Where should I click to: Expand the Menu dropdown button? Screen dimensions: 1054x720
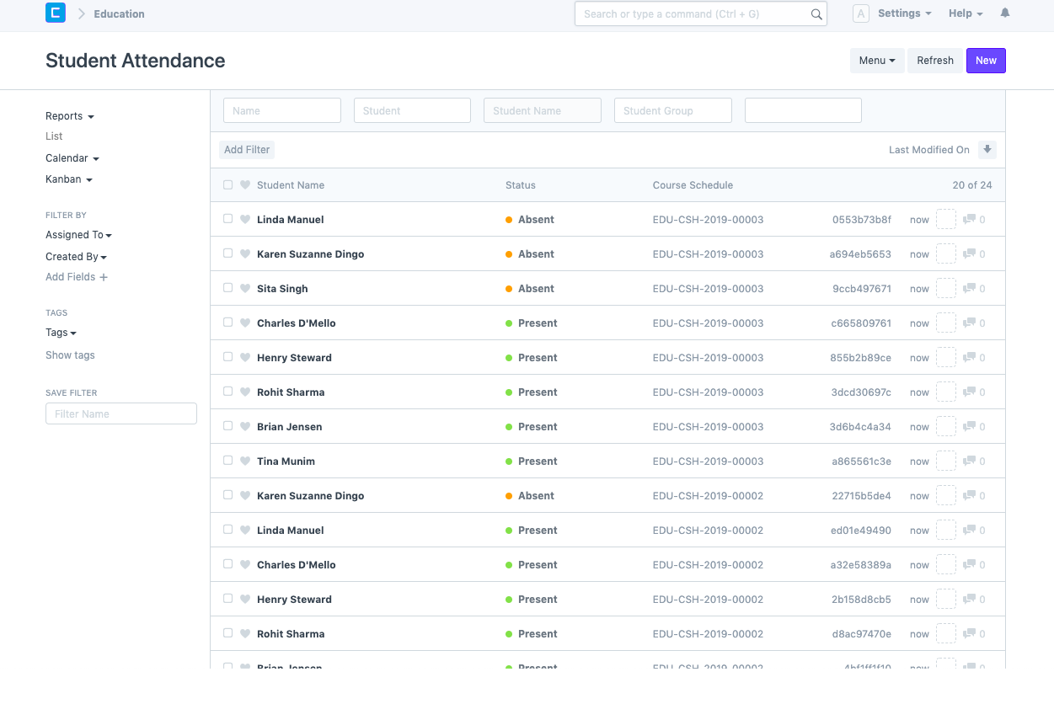[x=877, y=61]
